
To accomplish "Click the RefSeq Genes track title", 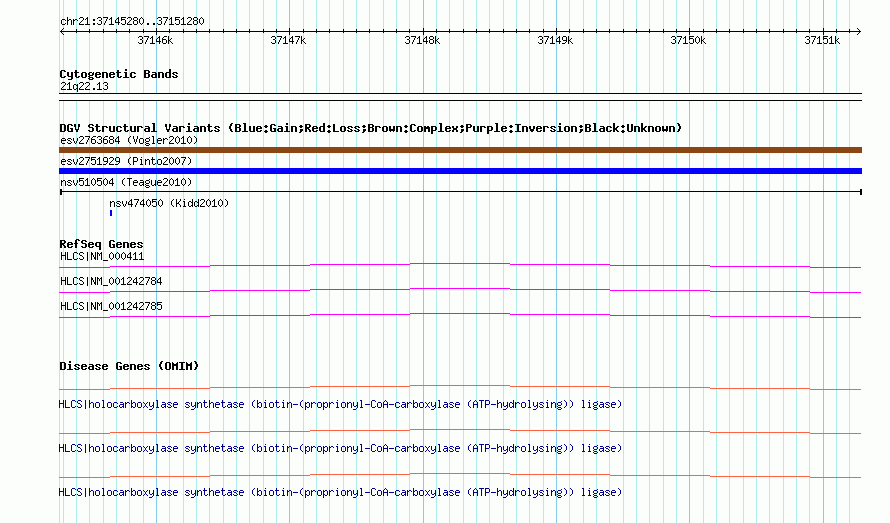I will (101, 244).
